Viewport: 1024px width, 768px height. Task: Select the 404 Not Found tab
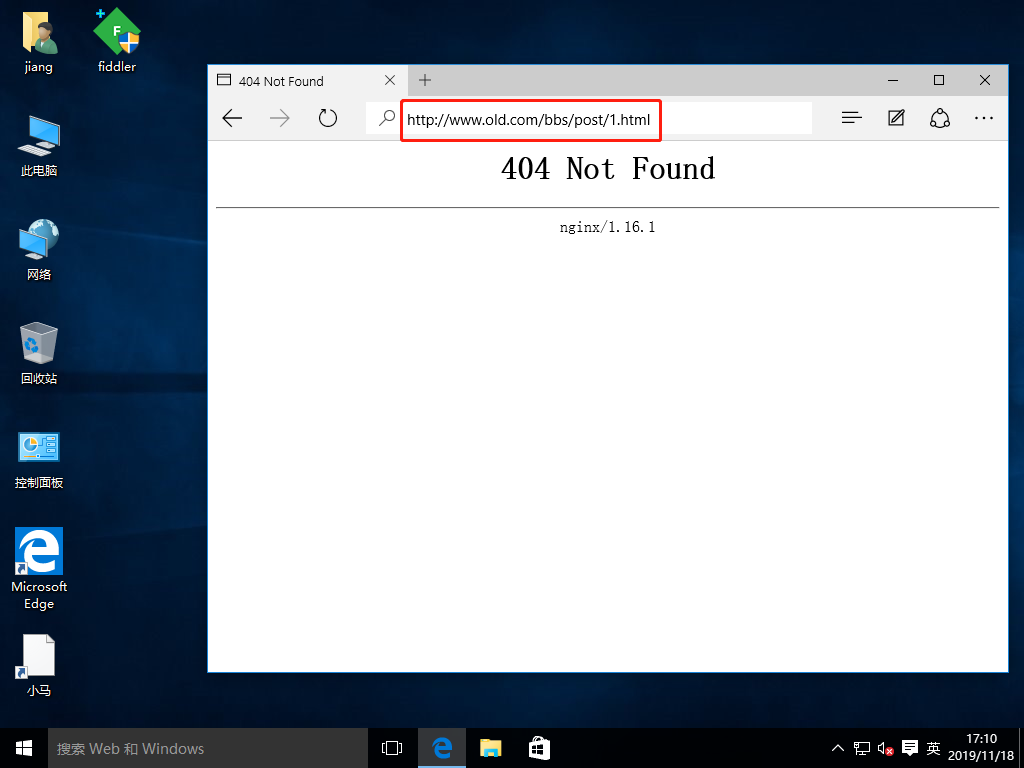click(308, 80)
